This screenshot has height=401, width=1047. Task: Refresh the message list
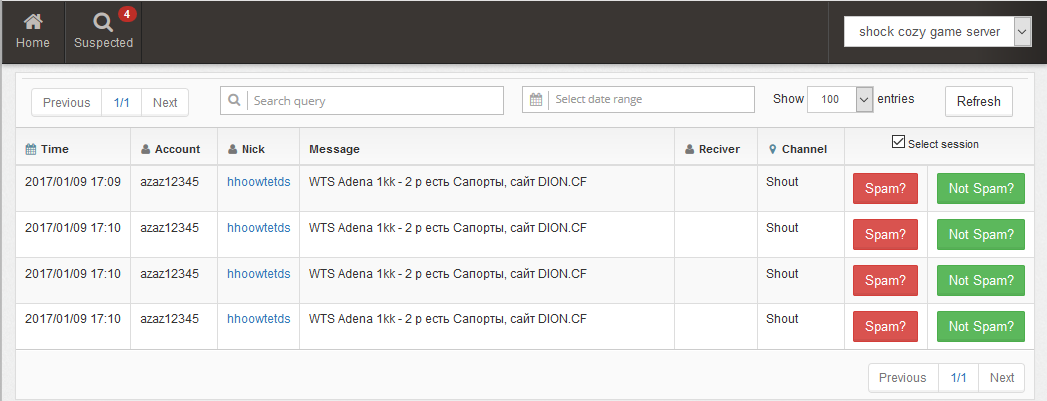(x=979, y=101)
